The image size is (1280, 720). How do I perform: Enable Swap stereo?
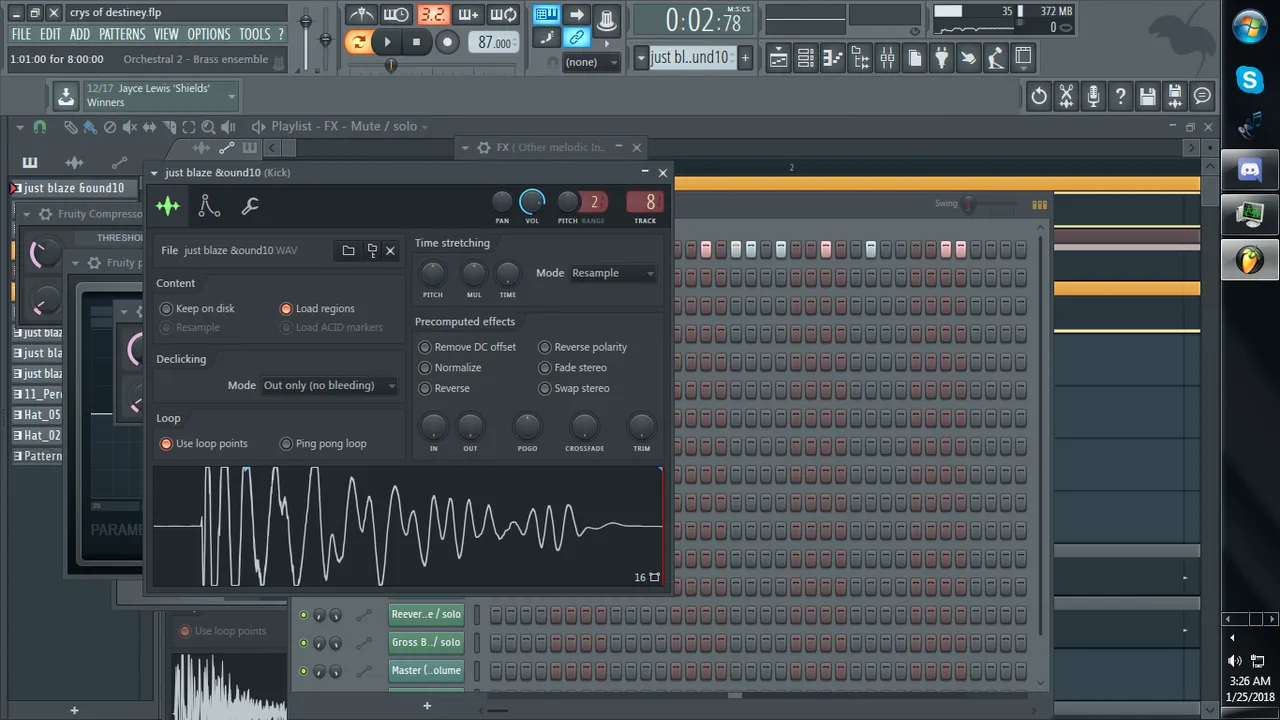coord(574,388)
